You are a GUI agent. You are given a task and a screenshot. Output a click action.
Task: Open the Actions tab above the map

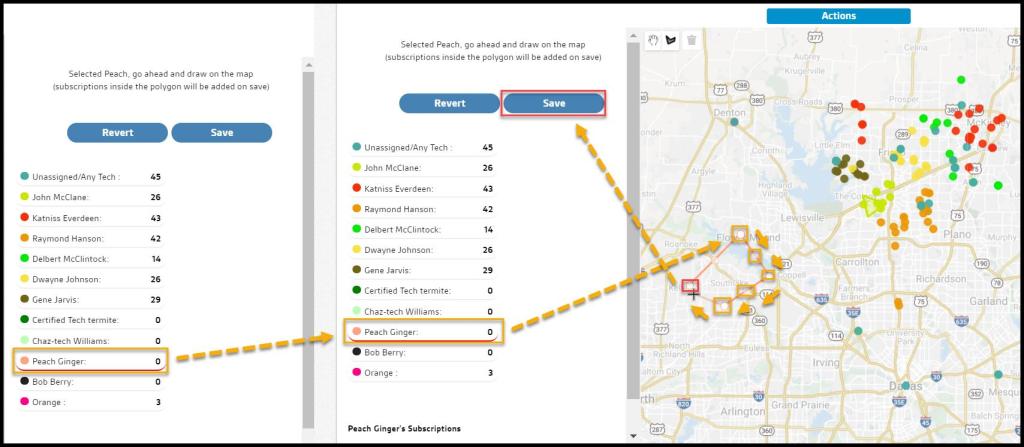click(x=838, y=16)
